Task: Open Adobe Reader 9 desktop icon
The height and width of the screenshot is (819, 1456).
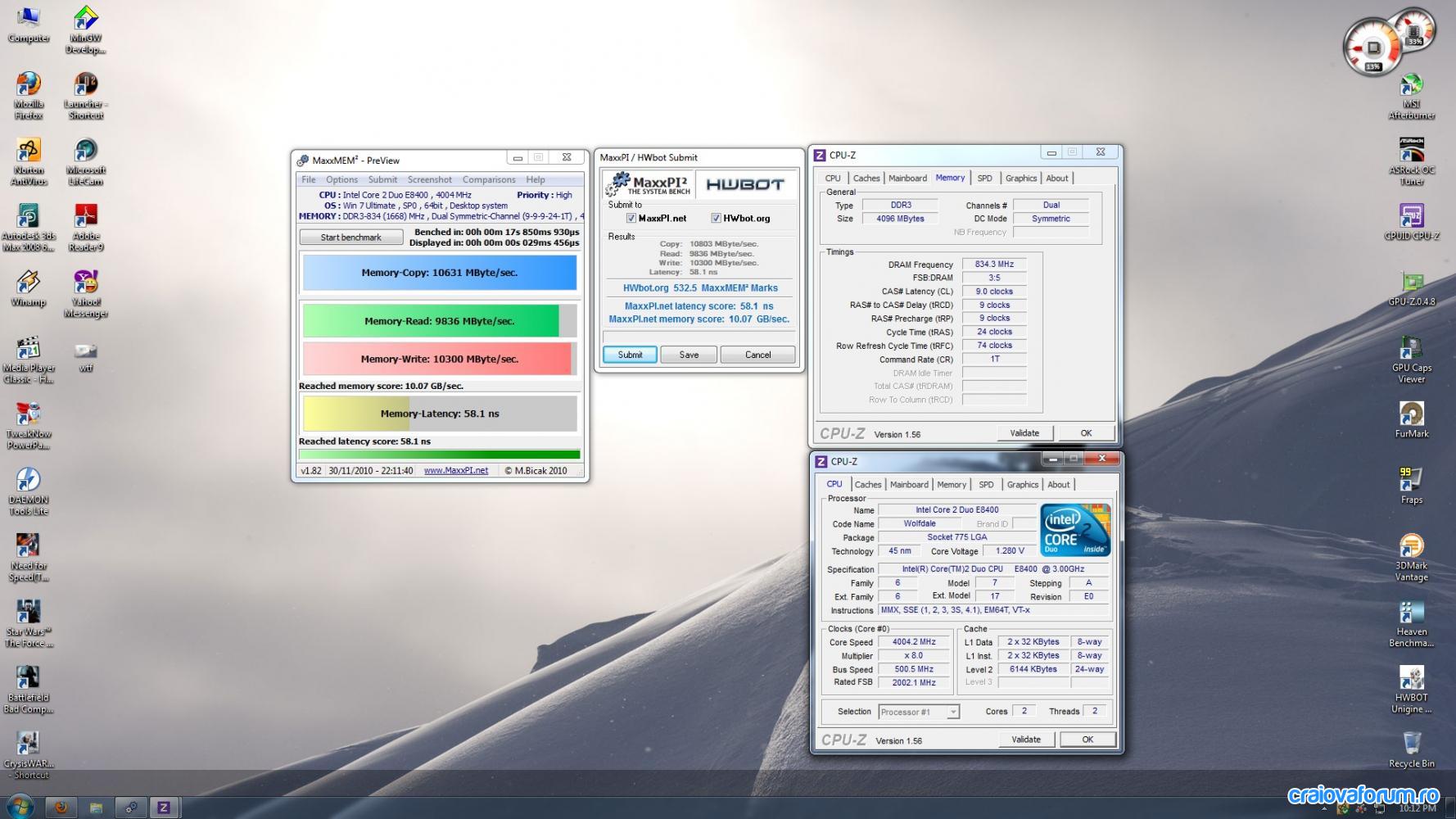Action: [86, 228]
